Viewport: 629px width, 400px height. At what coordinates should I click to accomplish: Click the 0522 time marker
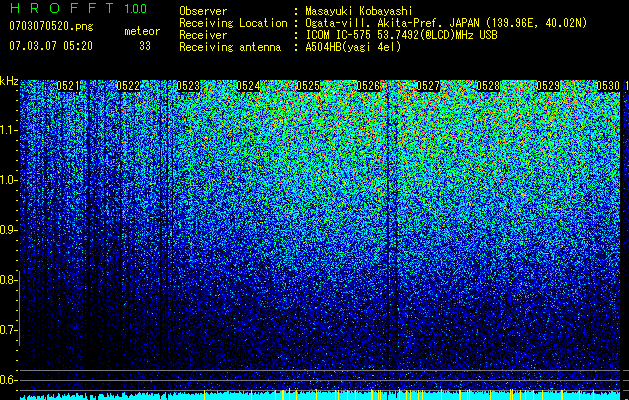pos(128,86)
